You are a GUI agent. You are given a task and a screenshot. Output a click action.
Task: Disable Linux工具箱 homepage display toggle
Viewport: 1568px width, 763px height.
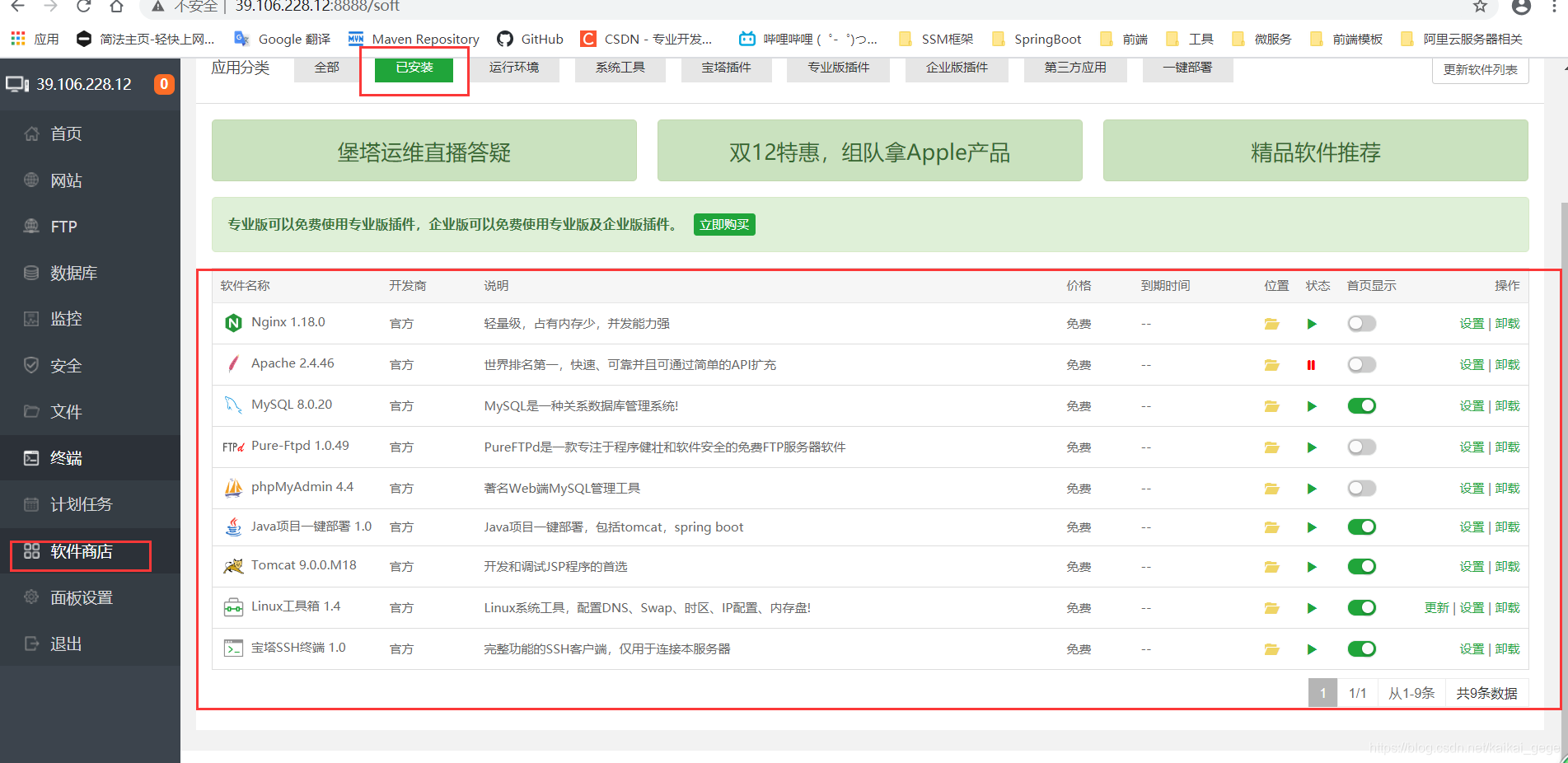coord(1362,608)
